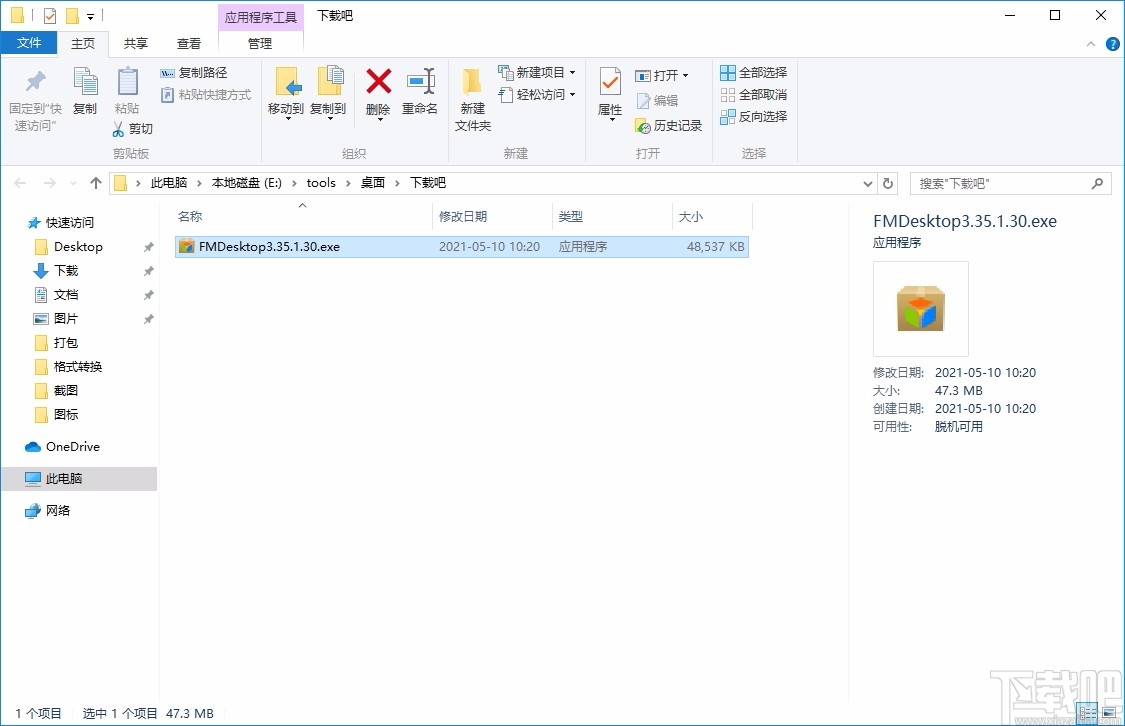Screen dimensions: 1125x726
Task: Click inside the 搜索下载吧 search box
Action: [x=1000, y=183]
